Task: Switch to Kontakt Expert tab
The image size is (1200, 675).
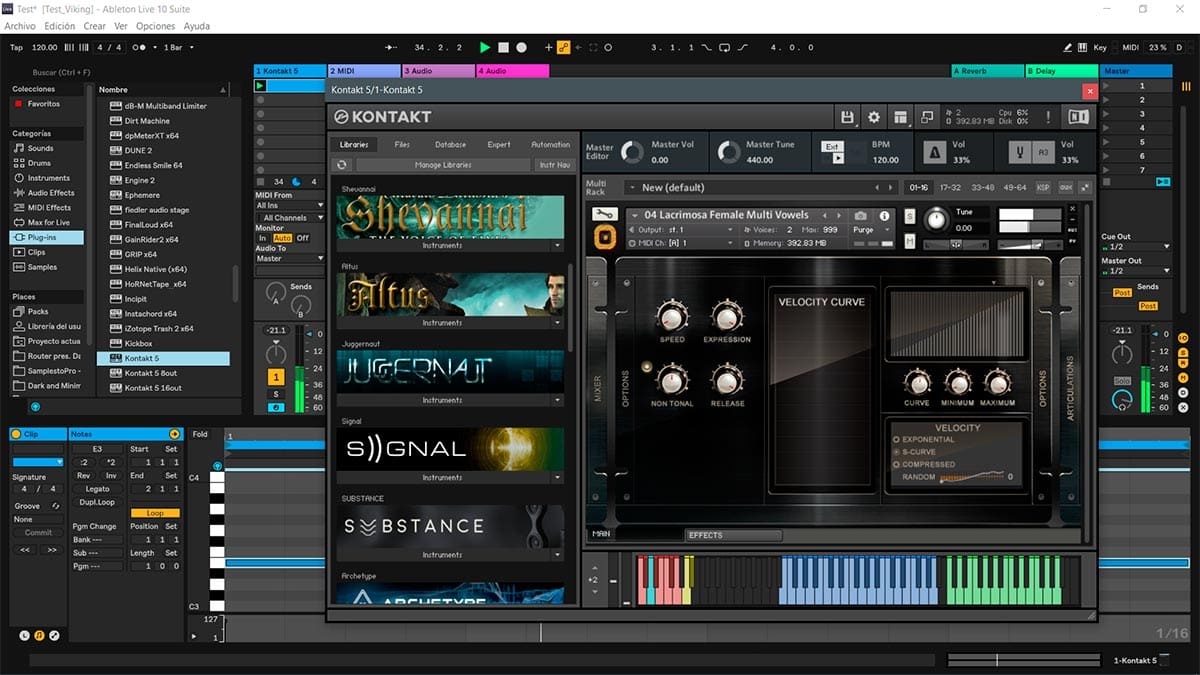Action: tap(499, 145)
